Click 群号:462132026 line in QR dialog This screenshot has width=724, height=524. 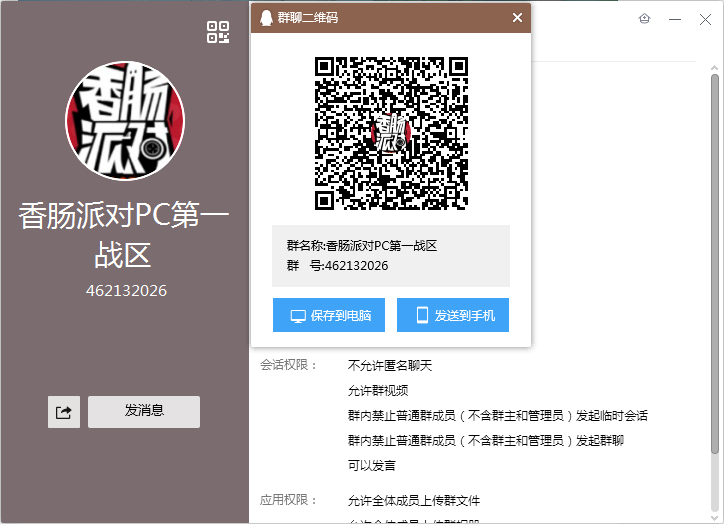[338, 266]
